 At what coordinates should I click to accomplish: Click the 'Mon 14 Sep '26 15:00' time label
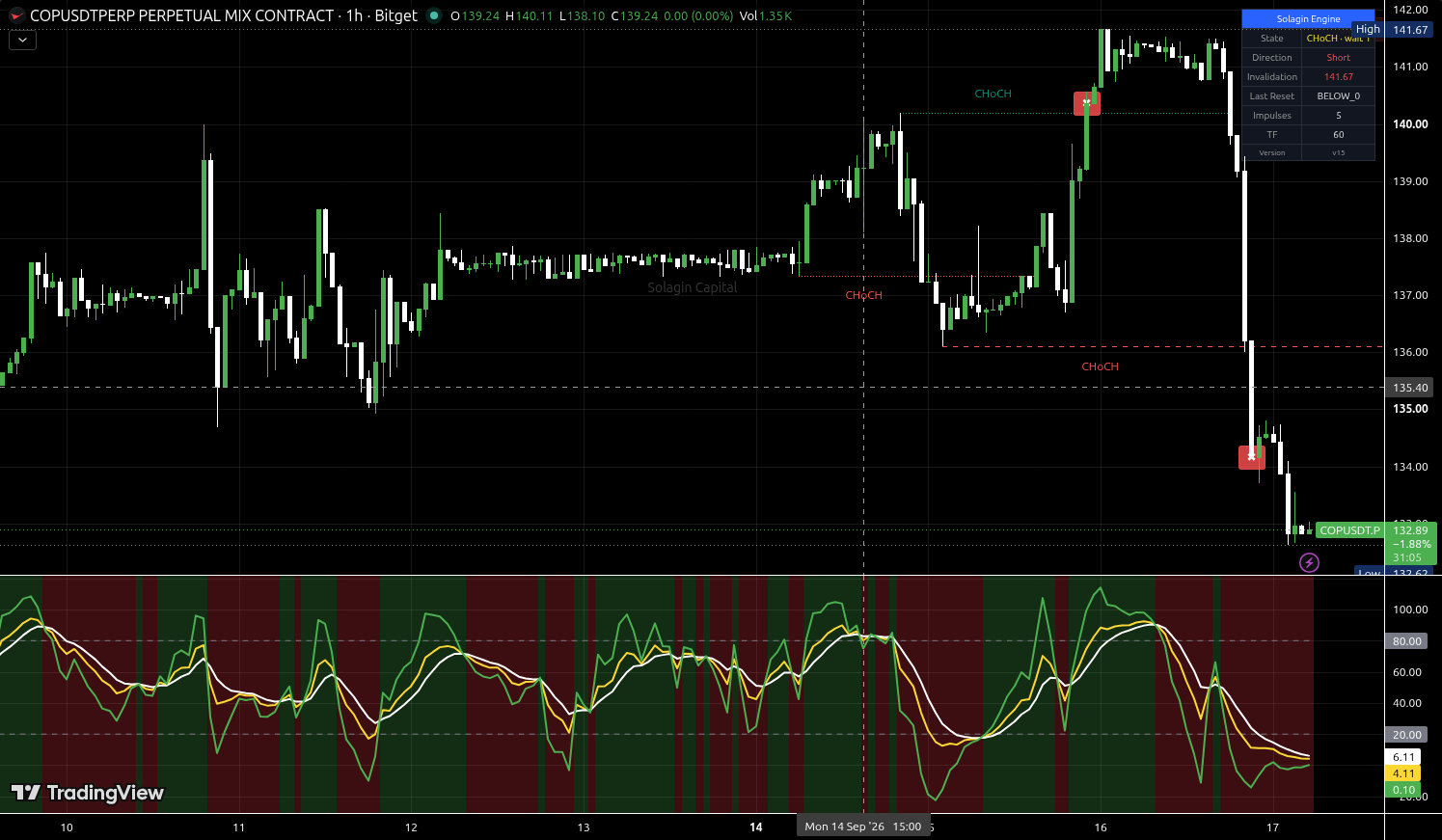tap(863, 826)
